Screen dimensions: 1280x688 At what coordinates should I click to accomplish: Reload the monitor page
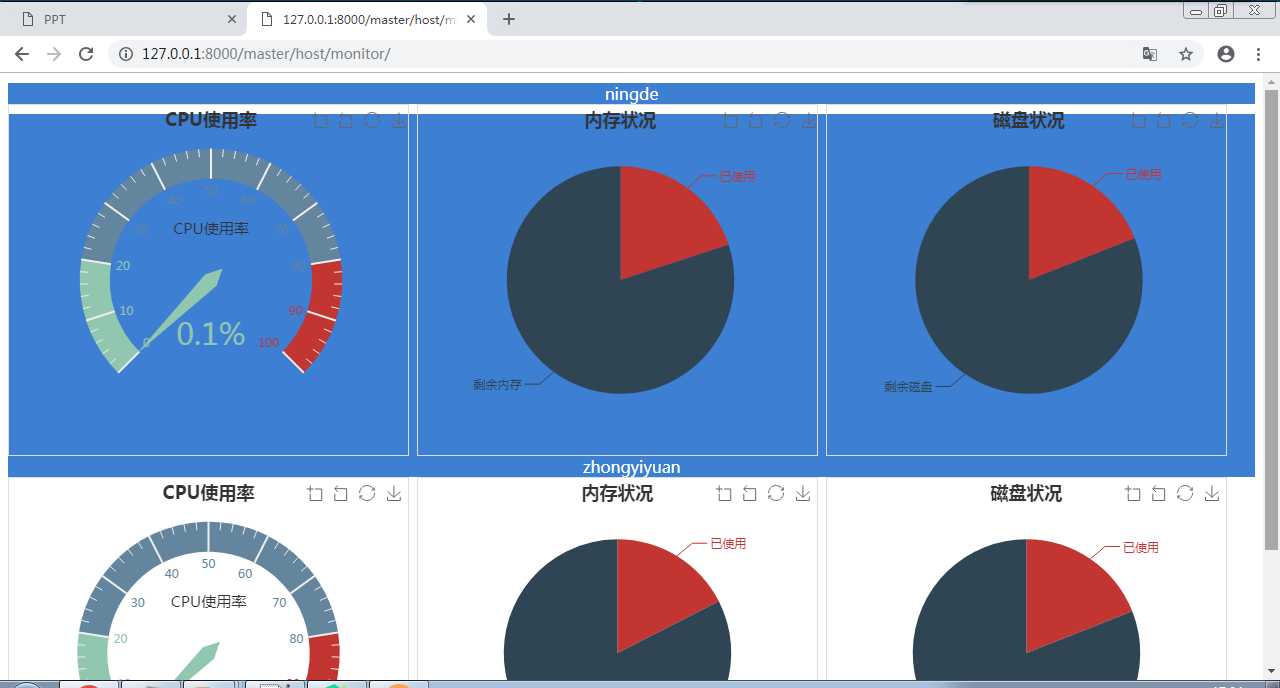tap(86, 54)
